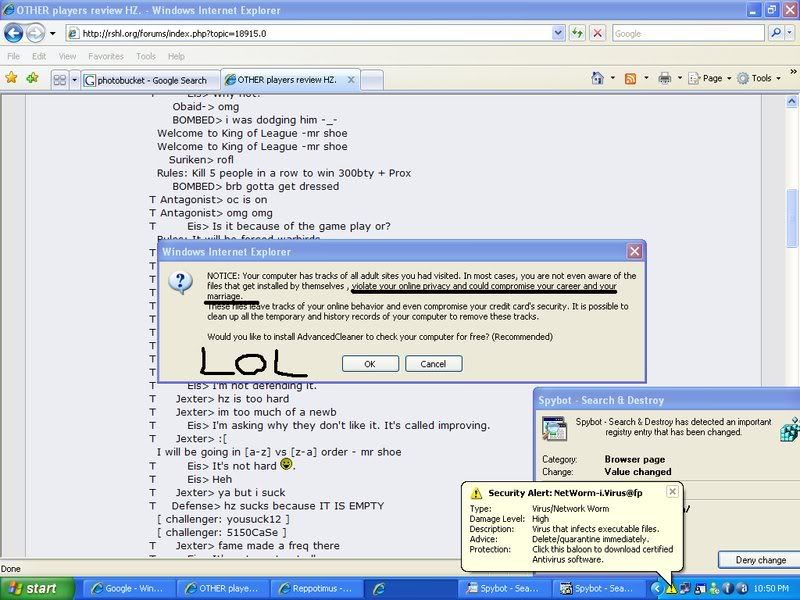Click Deny change in Spybot window
Image resolution: width=800 pixels, height=600 pixels.
(761, 560)
